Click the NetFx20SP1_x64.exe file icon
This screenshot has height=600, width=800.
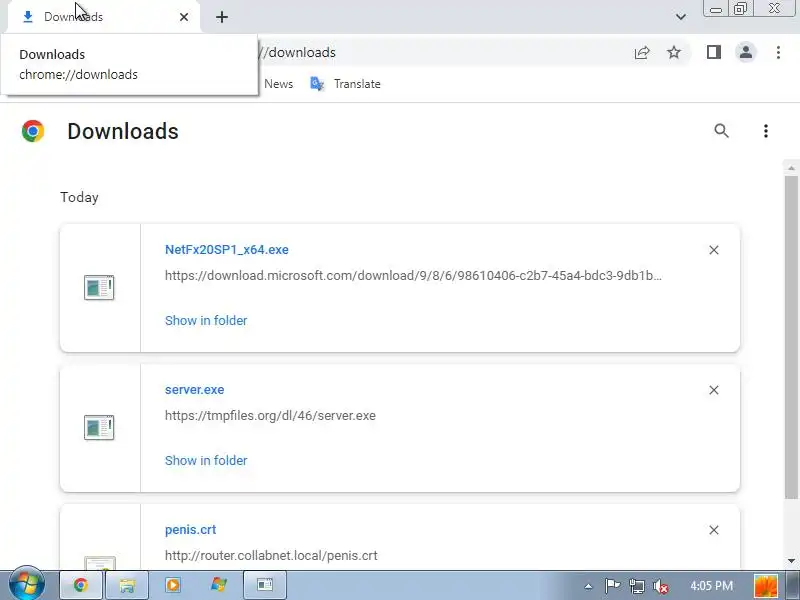coord(99,287)
